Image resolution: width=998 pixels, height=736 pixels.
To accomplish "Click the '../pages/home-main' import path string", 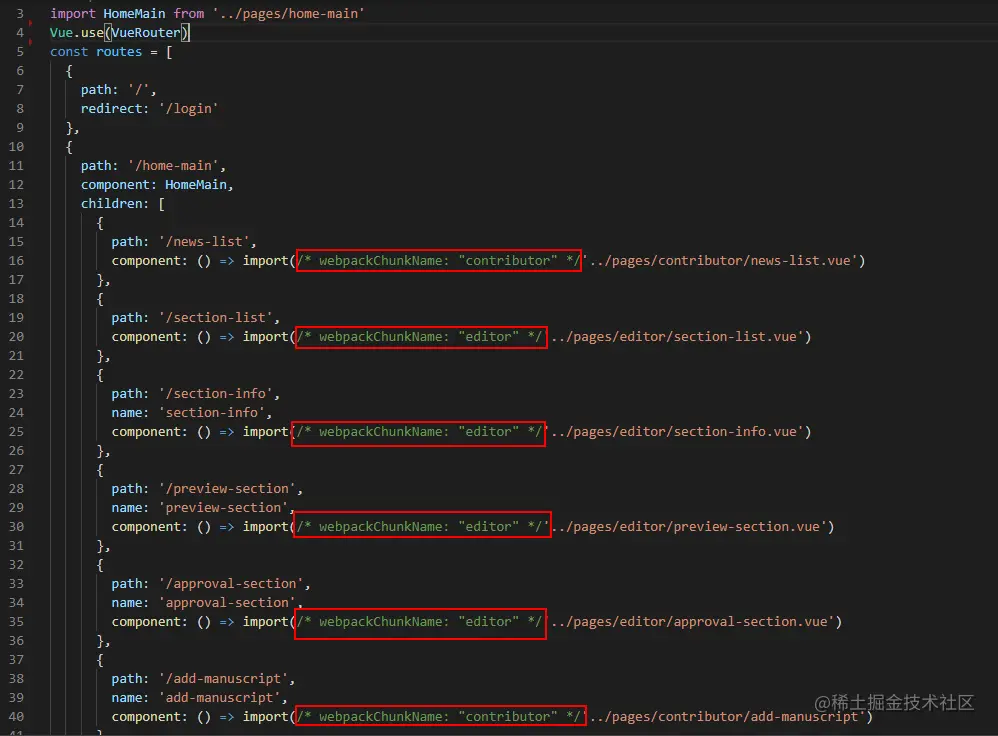I will [x=288, y=13].
